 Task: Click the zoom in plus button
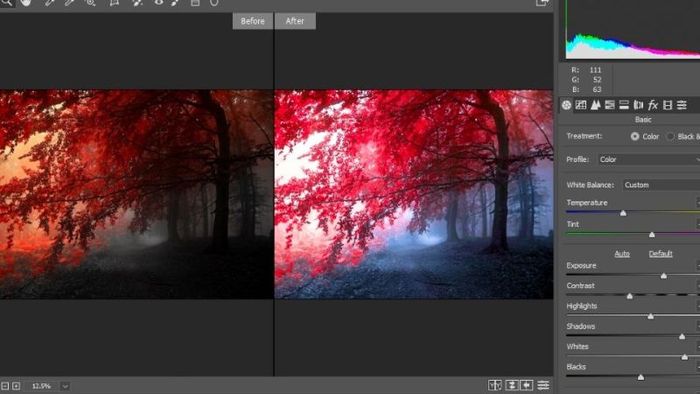[16, 386]
